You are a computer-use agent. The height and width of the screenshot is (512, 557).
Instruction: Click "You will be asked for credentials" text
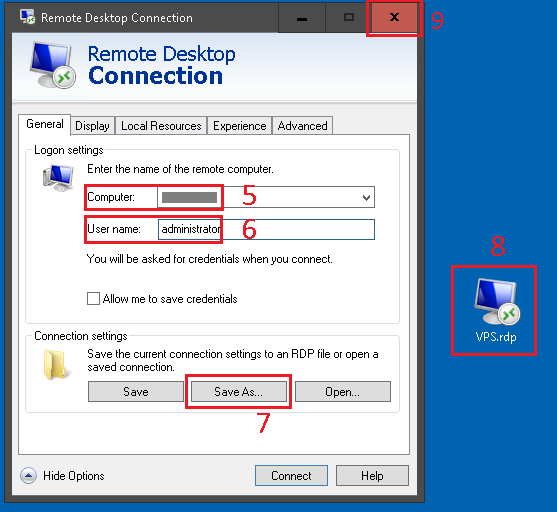tap(210, 259)
